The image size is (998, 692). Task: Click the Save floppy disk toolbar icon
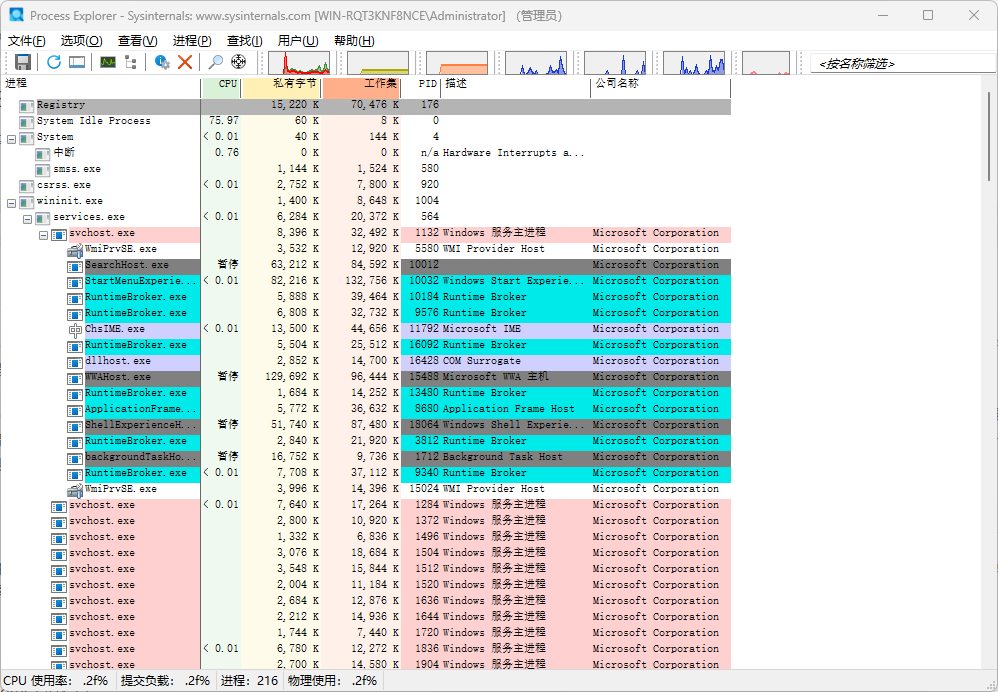(x=22, y=62)
